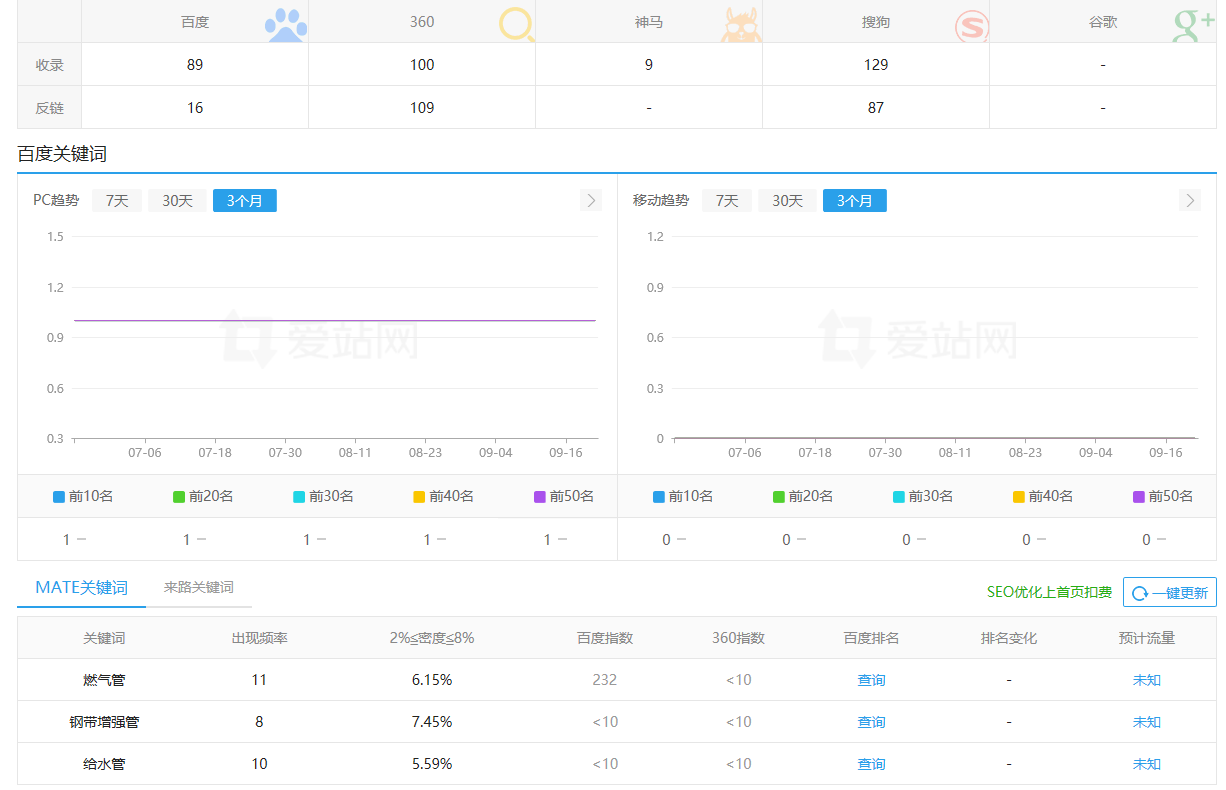This screenshot has width=1226, height=790.
Task: Select 30天 in 移动趋势 chart
Action: click(787, 200)
